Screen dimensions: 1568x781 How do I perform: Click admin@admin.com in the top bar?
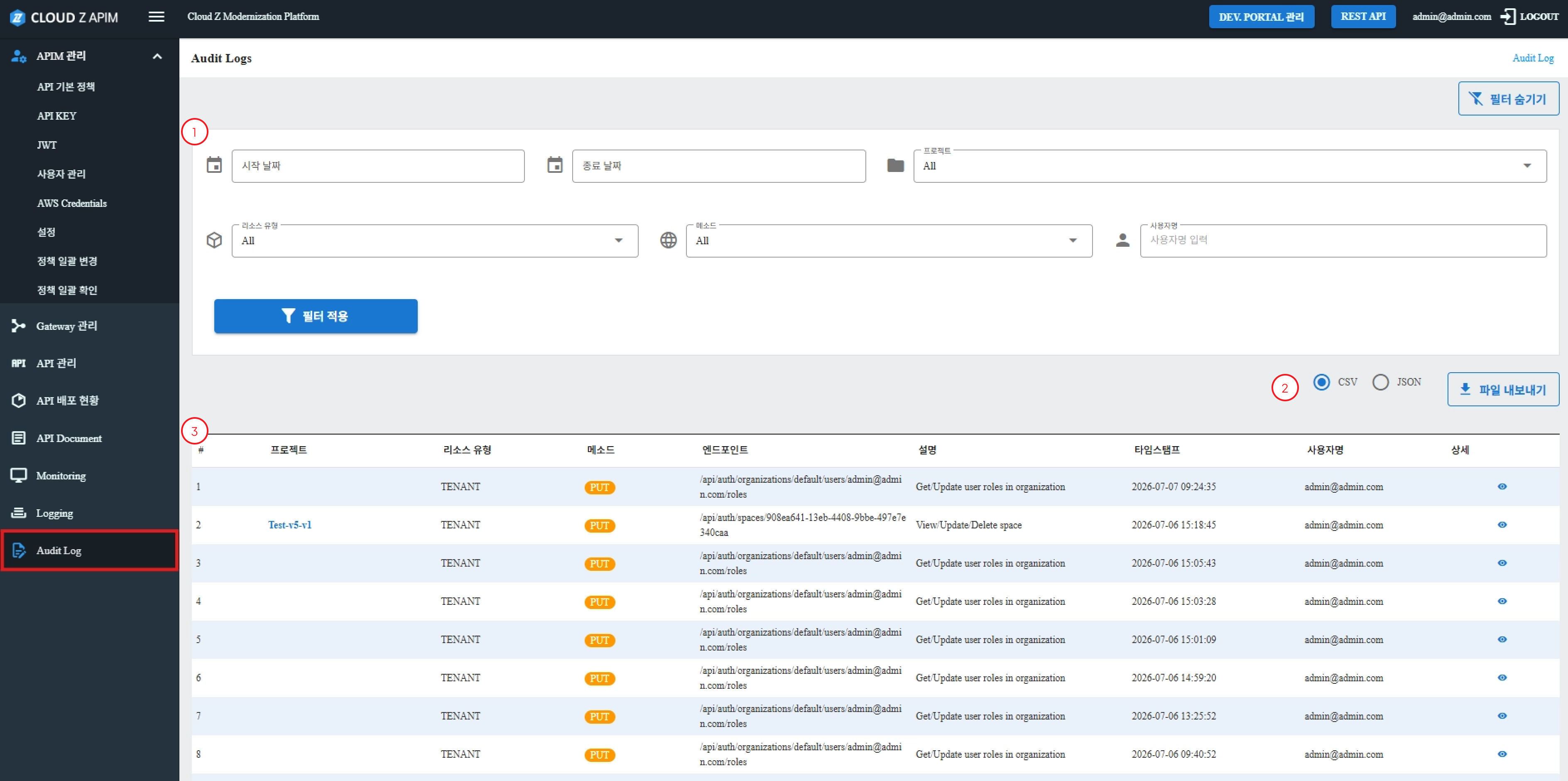[1451, 17]
